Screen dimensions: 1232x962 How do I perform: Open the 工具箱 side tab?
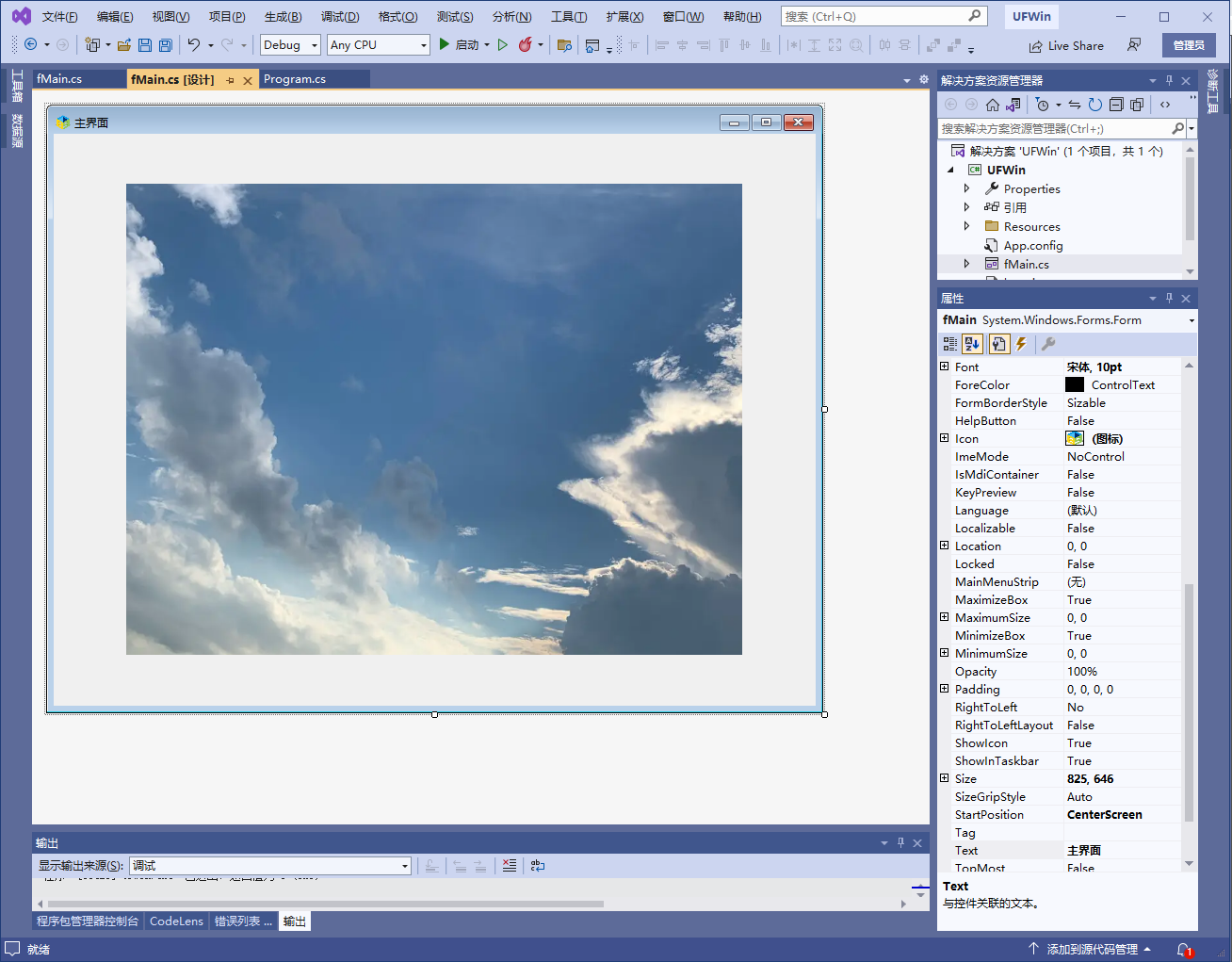click(17, 87)
